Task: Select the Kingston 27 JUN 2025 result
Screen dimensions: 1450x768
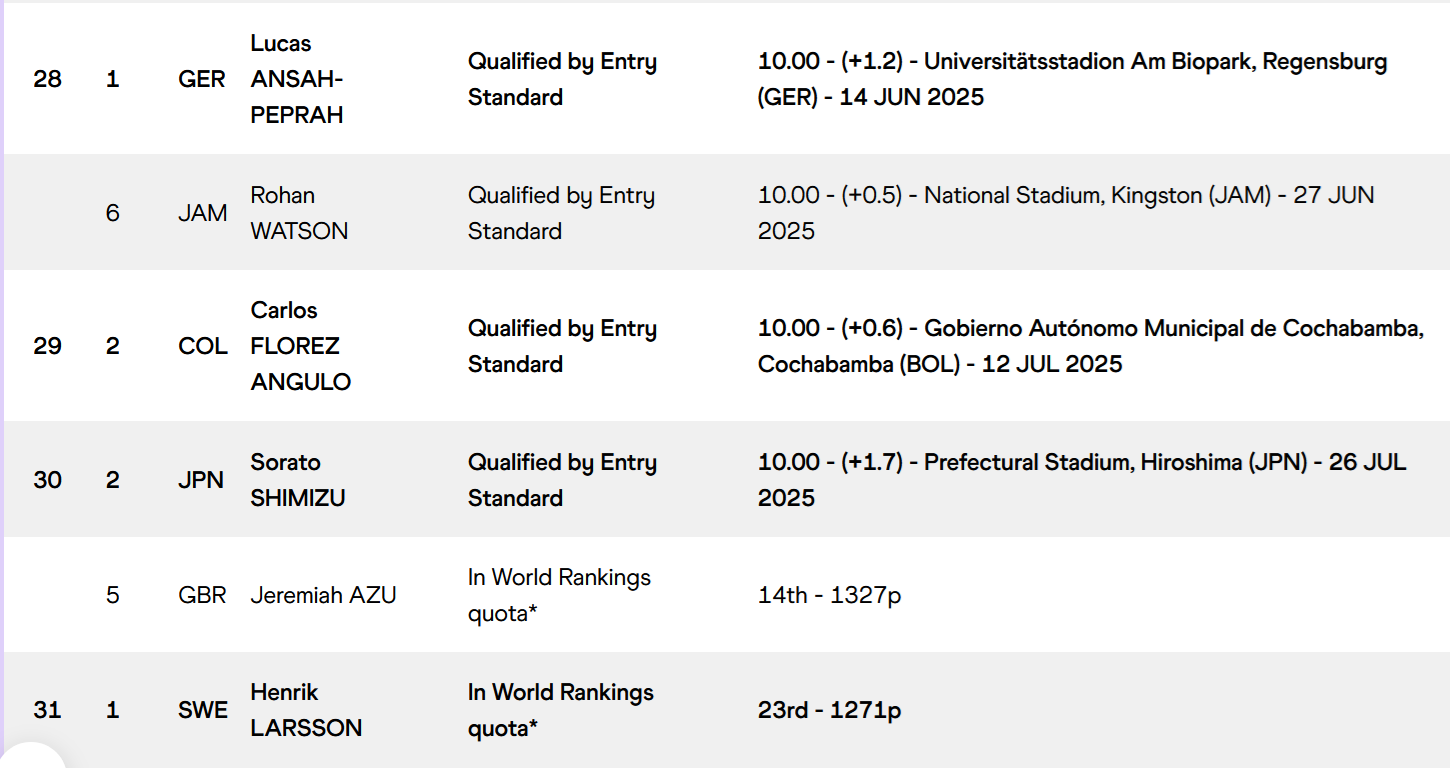Action: tap(1066, 213)
